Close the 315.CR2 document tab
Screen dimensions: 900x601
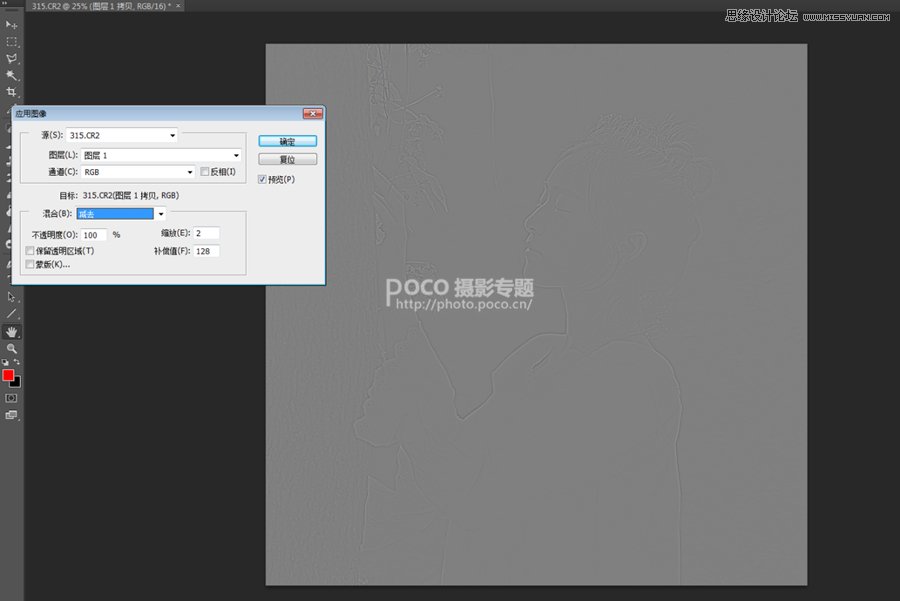pos(178,6)
